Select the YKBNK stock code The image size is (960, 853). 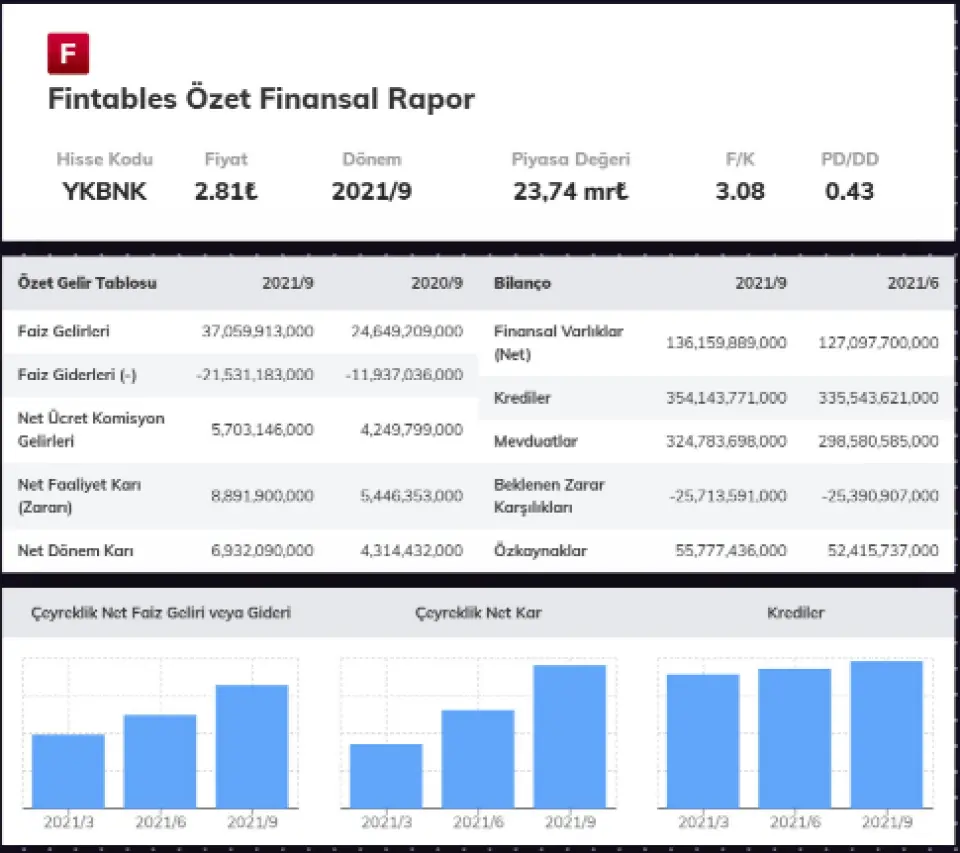coord(104,191)
